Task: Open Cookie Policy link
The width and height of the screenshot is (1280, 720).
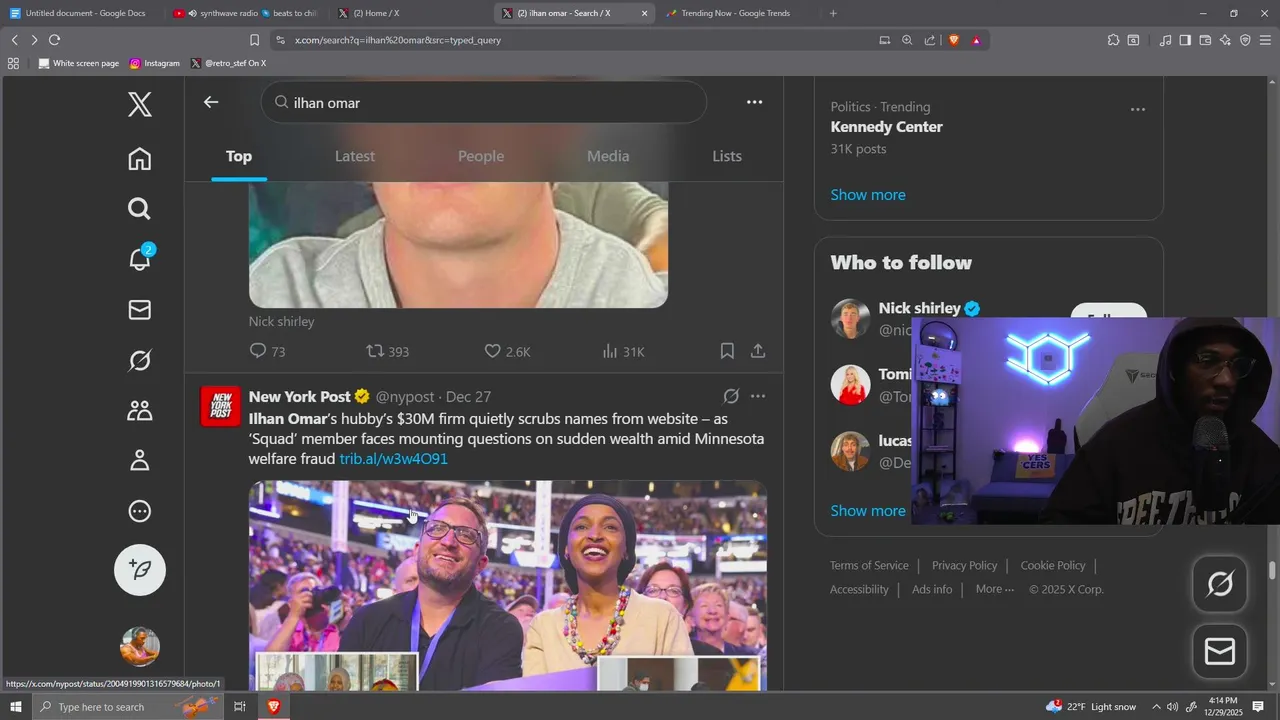Action: tap(1052, 566)
